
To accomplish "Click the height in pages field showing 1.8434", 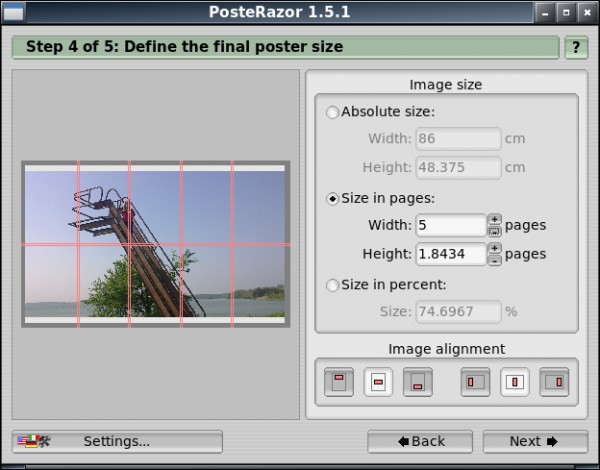I will pos(451,254).
